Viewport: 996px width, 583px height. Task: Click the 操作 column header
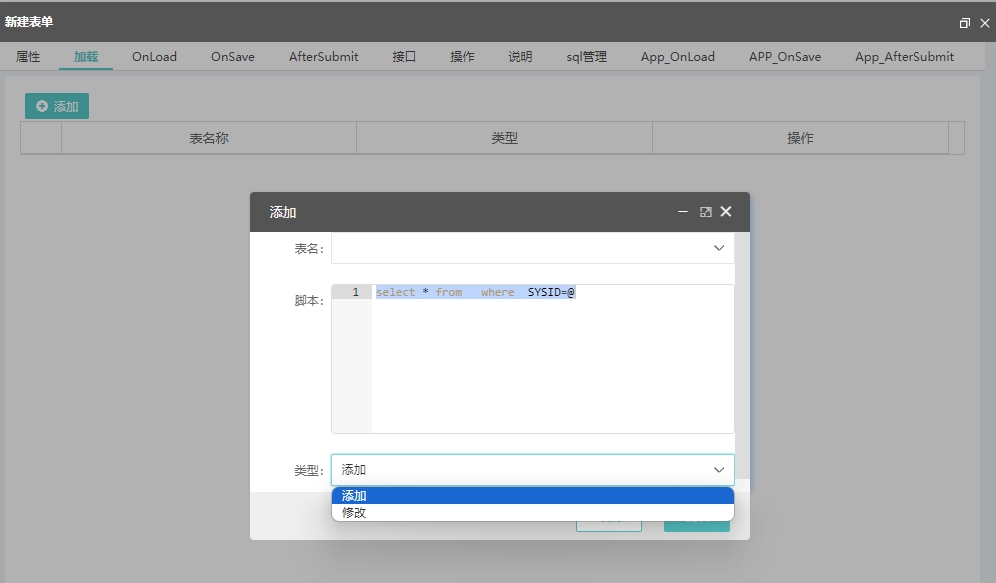[x=800, y=138]
